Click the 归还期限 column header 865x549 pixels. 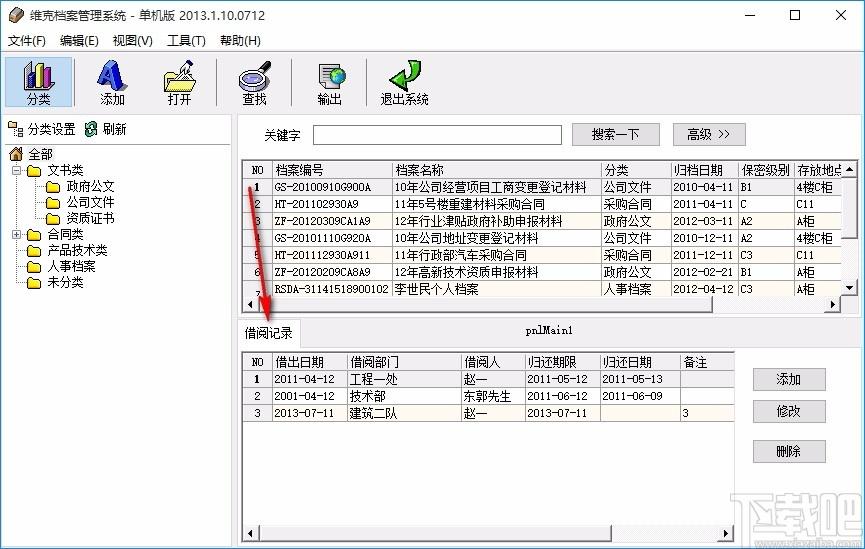click(x=562, y=362)
